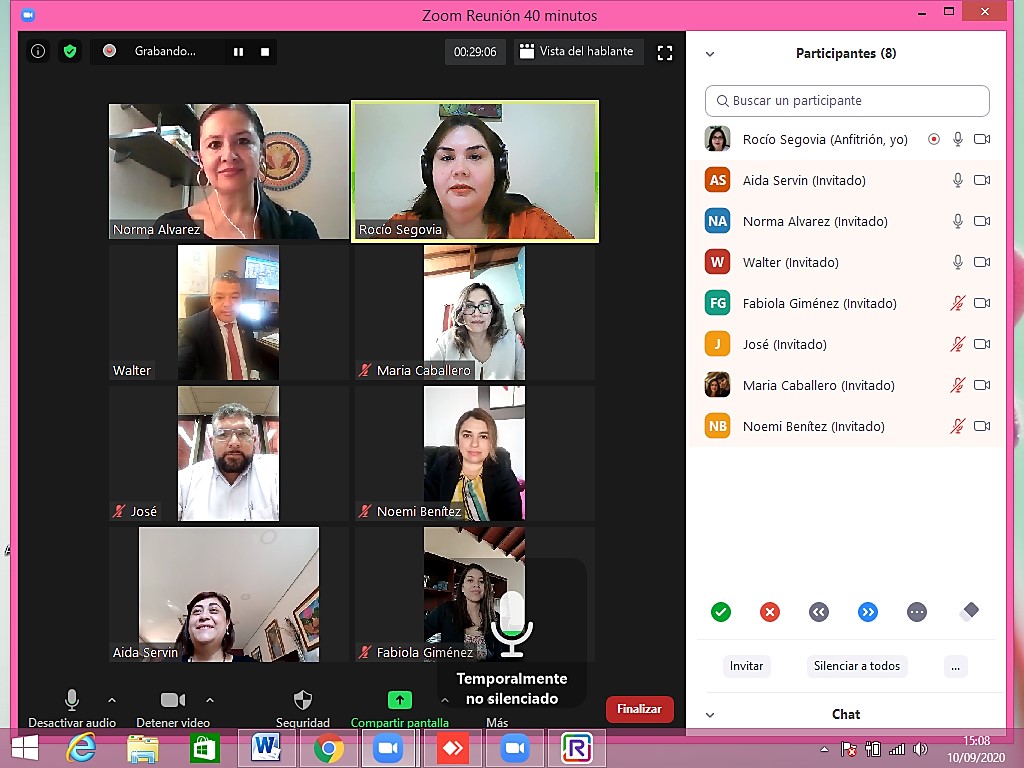Viewport: 1024px width, 768px height.
Task: Switch to Vista del hablante view
Action: 577,51
